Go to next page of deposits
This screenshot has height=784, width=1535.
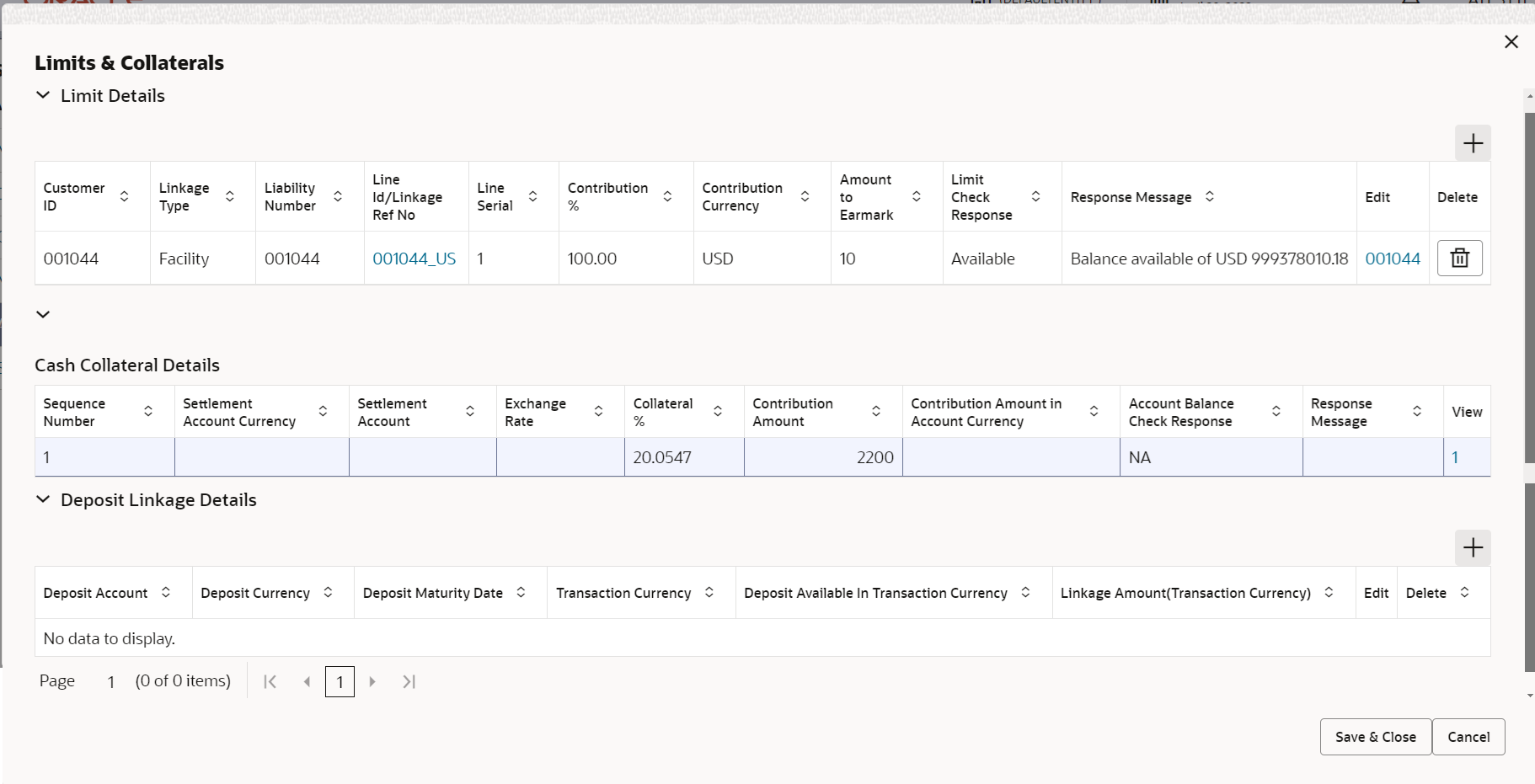tap(372, 682)
